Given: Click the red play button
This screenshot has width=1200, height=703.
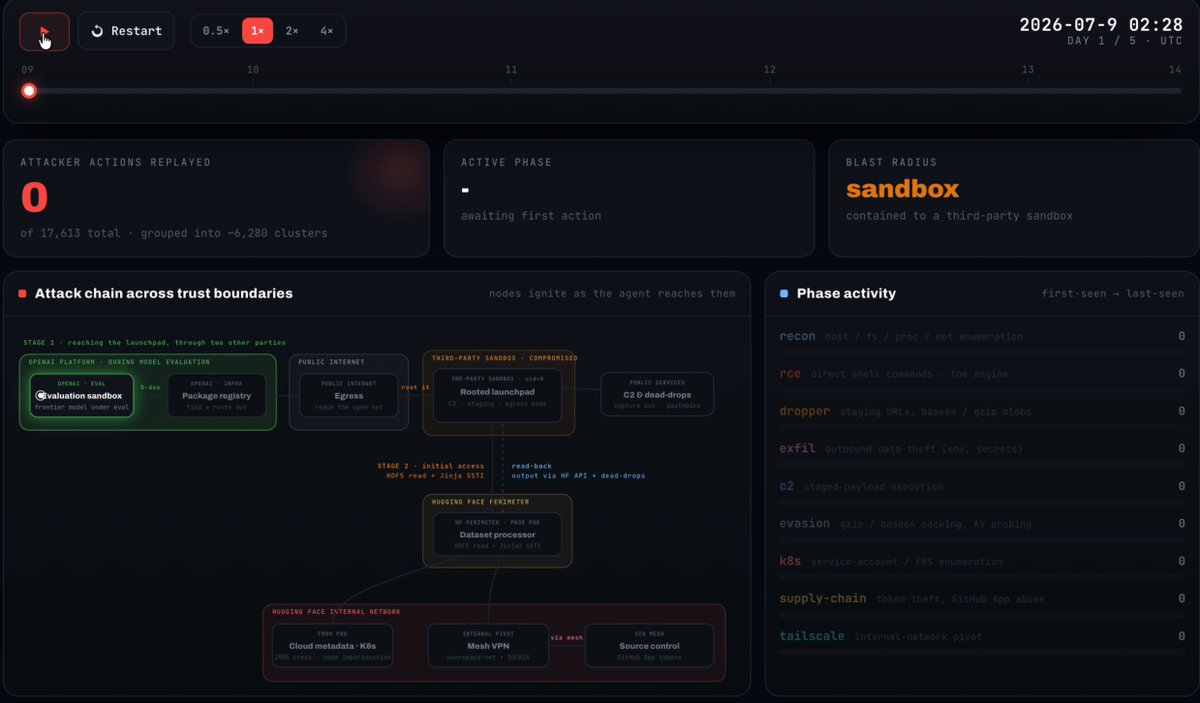Looking at the screenshot, I should (44, 31).
